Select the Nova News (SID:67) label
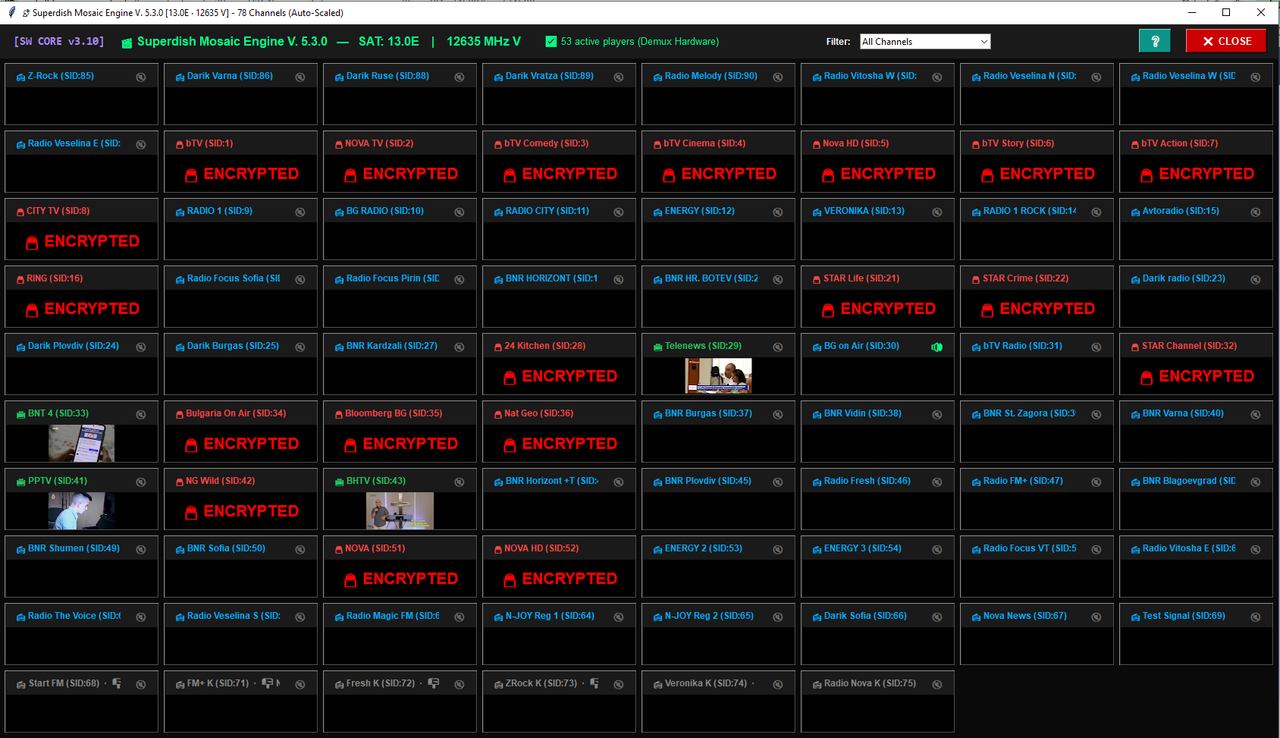This screenshot has height=738, width=1280. tap(1025, 616)
